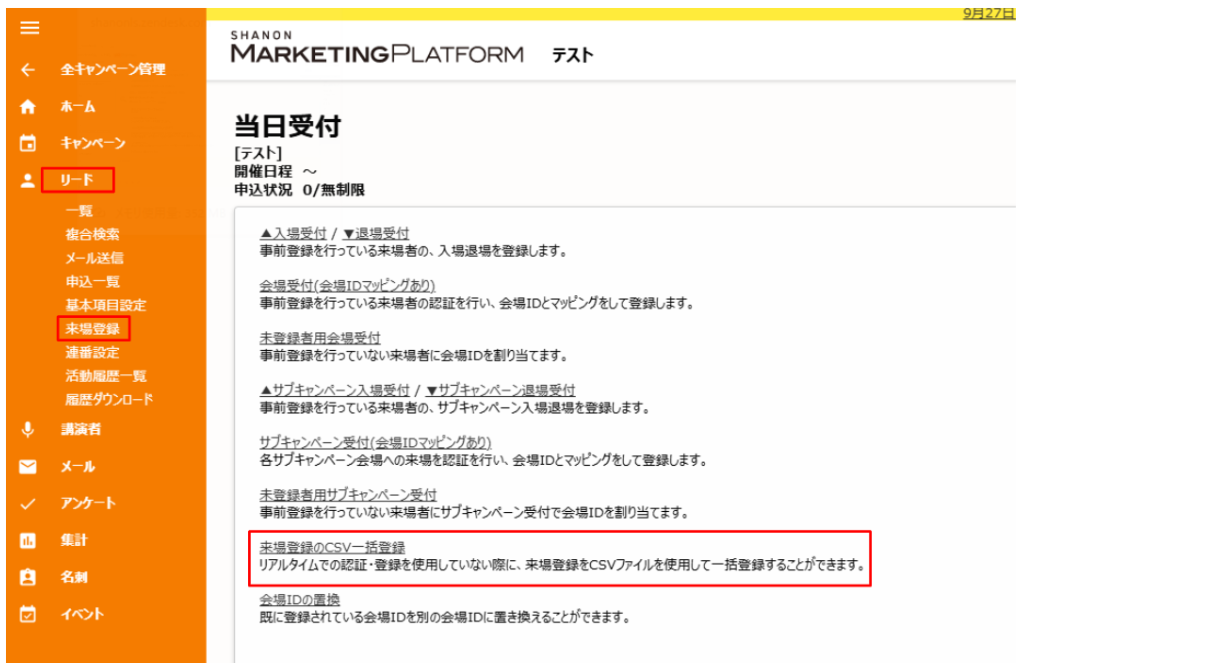Open the 講演者 menu

[x=80, y=430]
